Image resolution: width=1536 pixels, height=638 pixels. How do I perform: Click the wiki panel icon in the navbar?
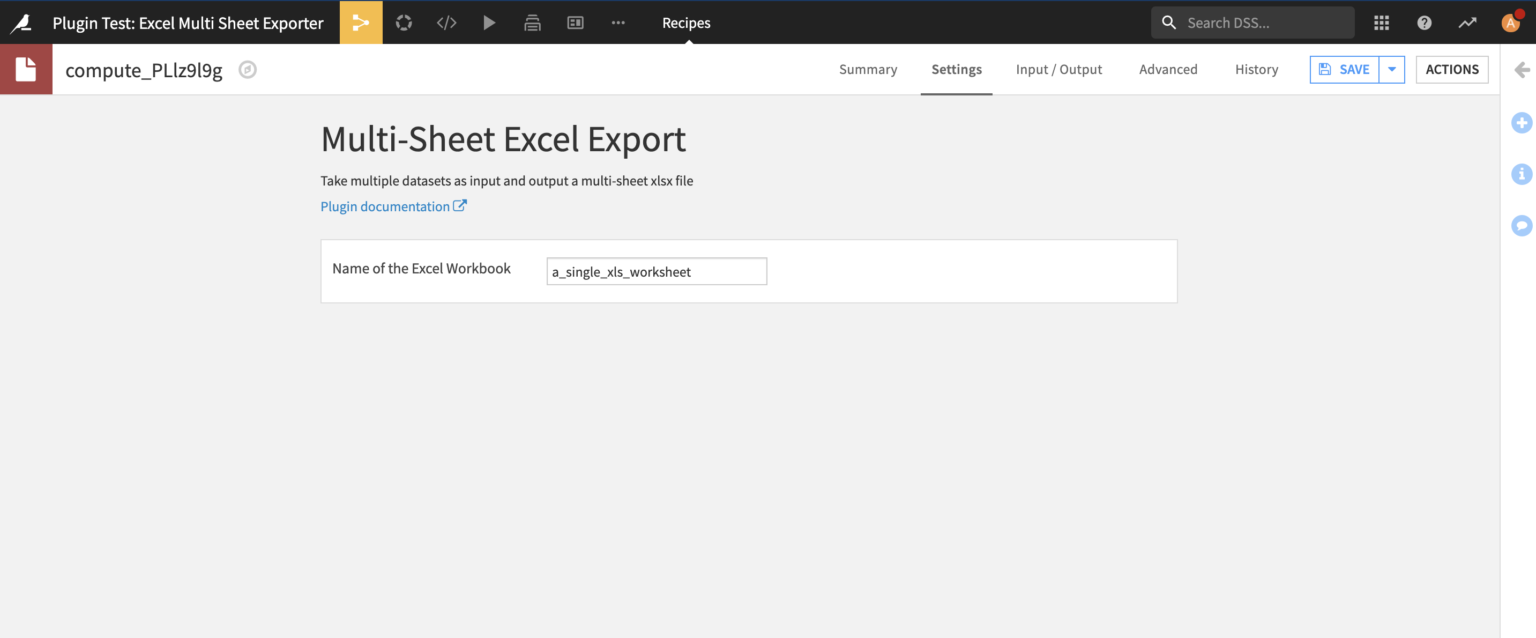click(575, 22)
